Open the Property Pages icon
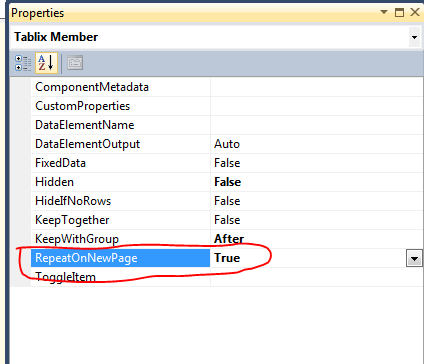This screenshot has height=364, width=424. tap(75, 63)
